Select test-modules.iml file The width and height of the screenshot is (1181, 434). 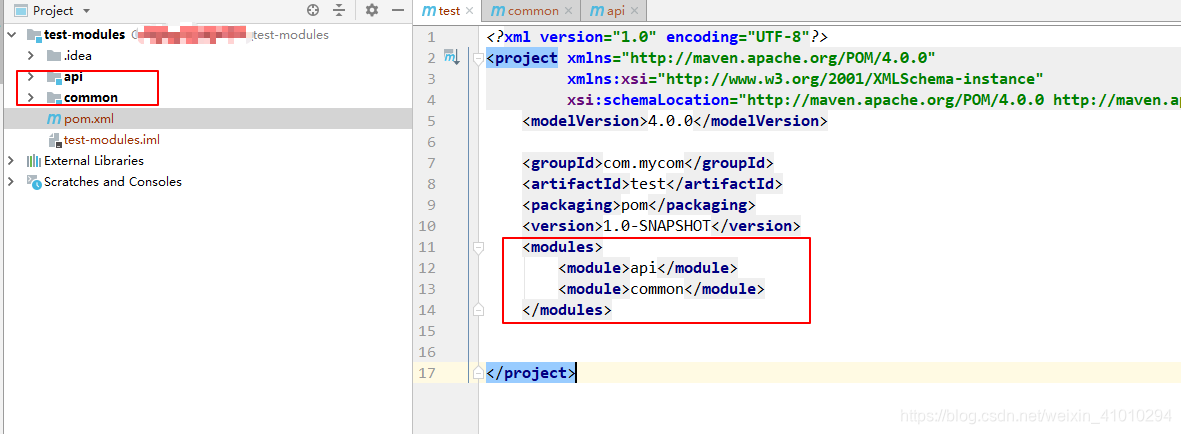pos(111,139)
